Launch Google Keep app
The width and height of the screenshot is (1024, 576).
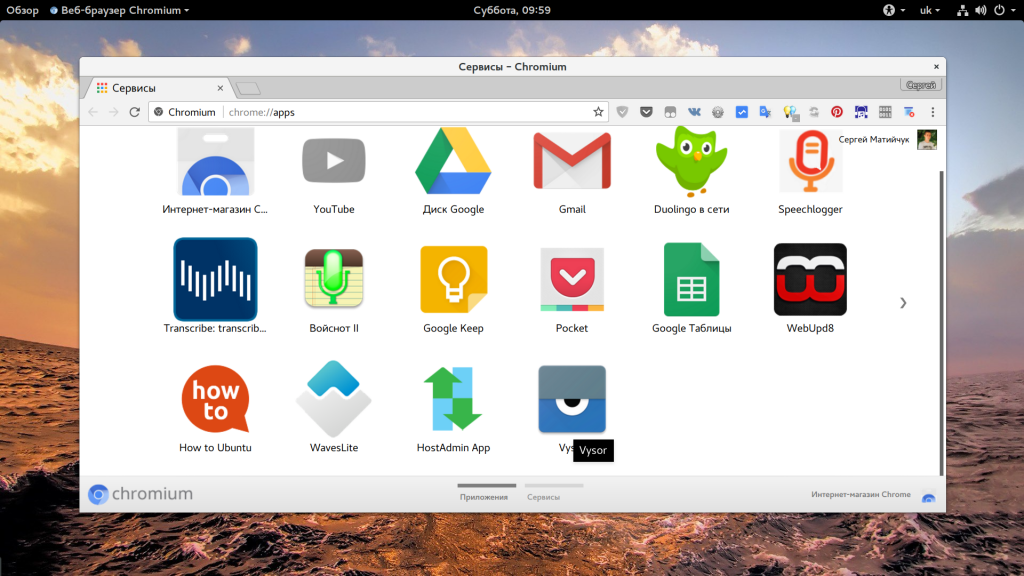453,281
